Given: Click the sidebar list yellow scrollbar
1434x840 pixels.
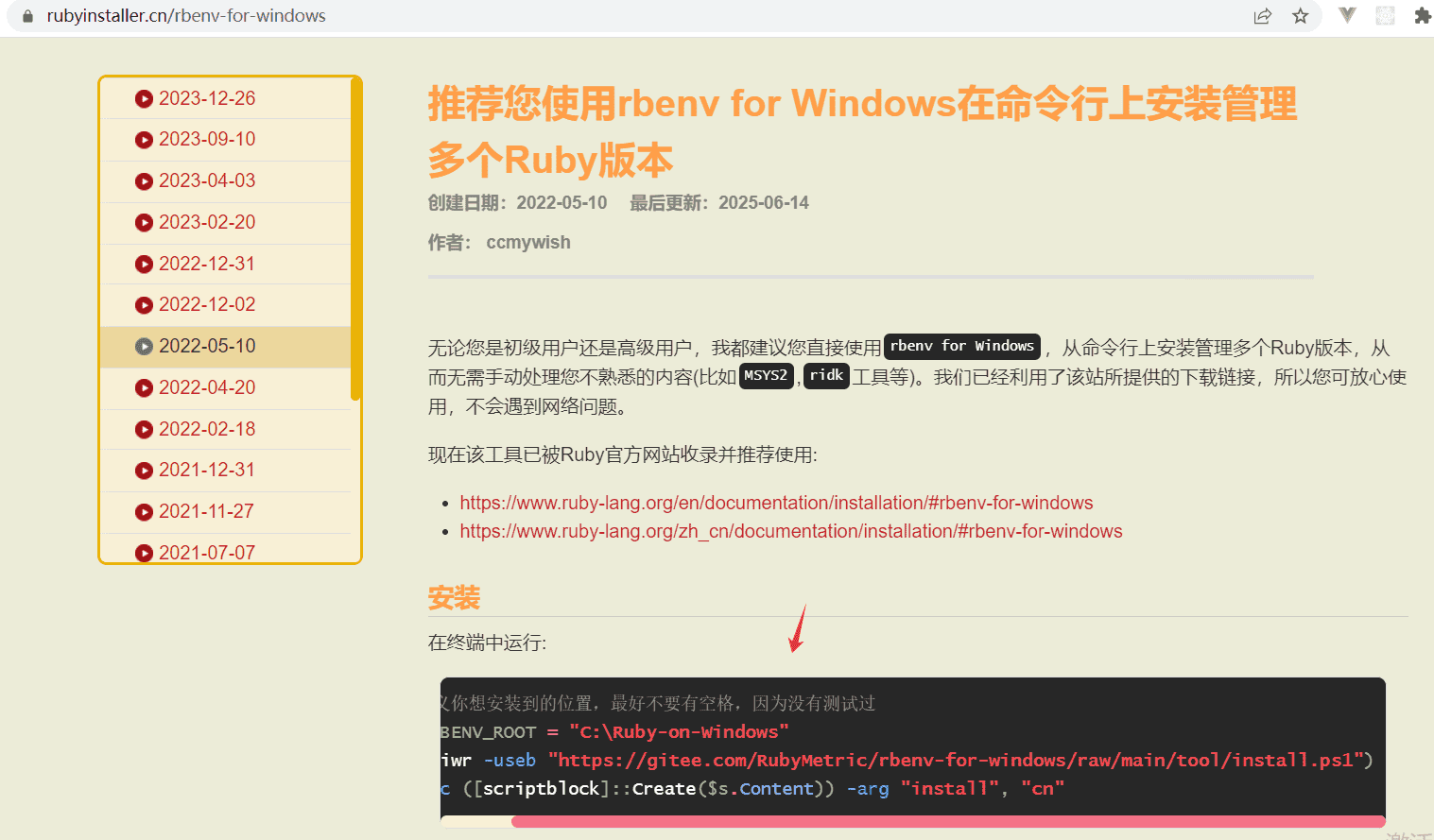Looking at the screenshot, I should click(355, 239).
